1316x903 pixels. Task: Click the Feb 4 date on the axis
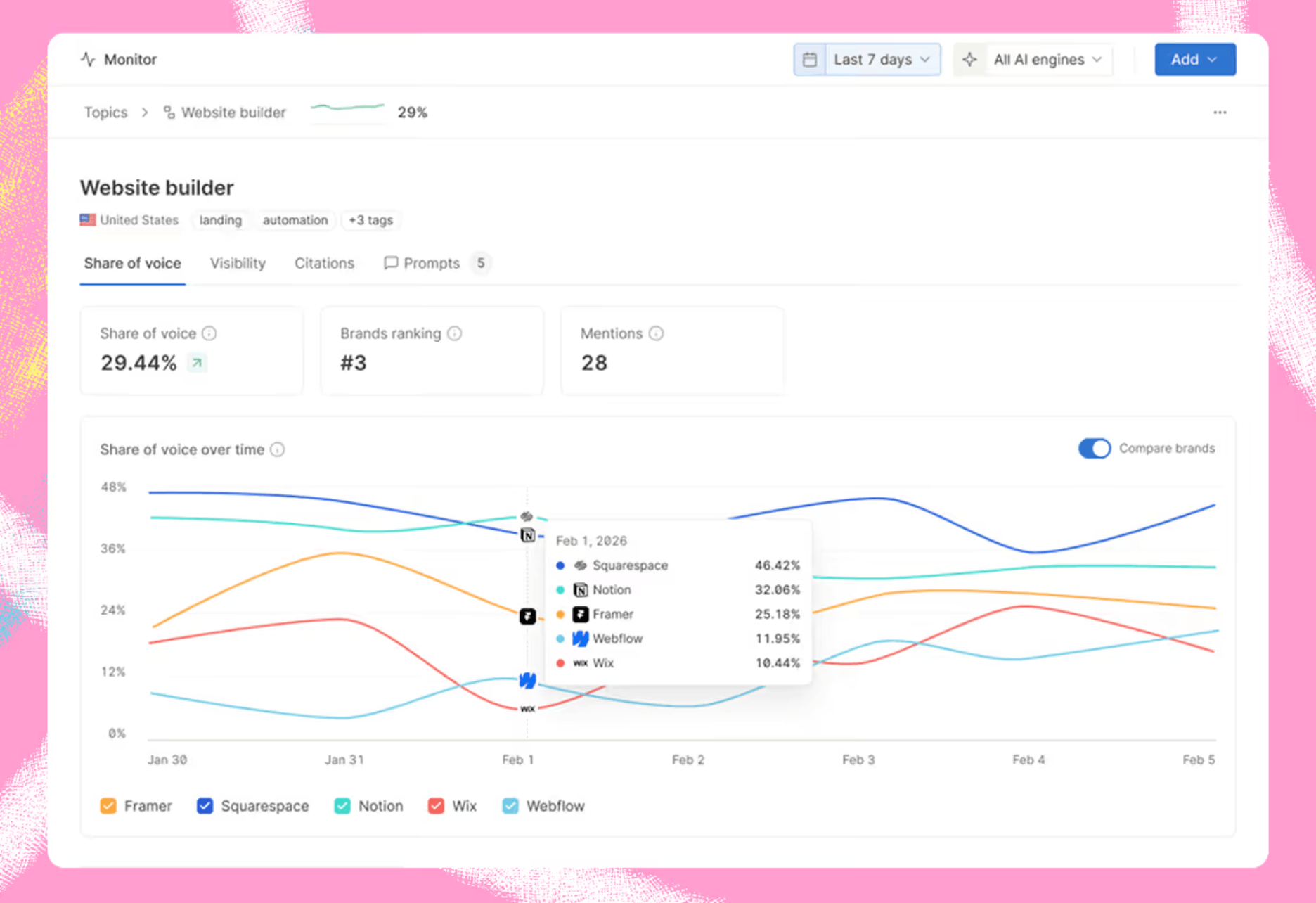coord(1028,760)
